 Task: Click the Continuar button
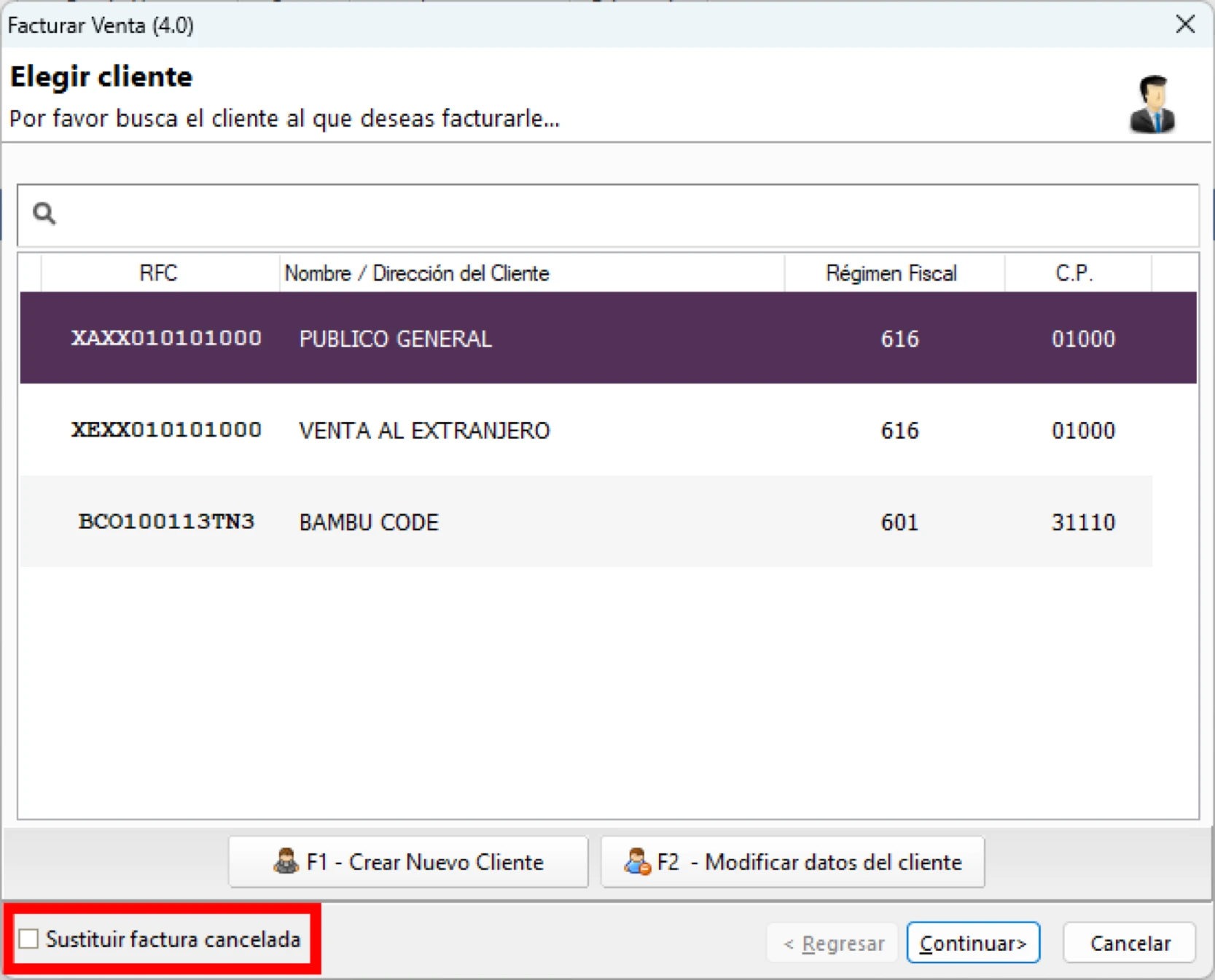click(x=972, y=943)
